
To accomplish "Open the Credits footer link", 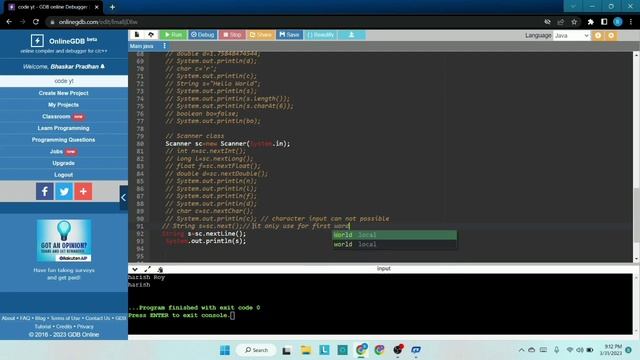I will (x=64, y=327).
